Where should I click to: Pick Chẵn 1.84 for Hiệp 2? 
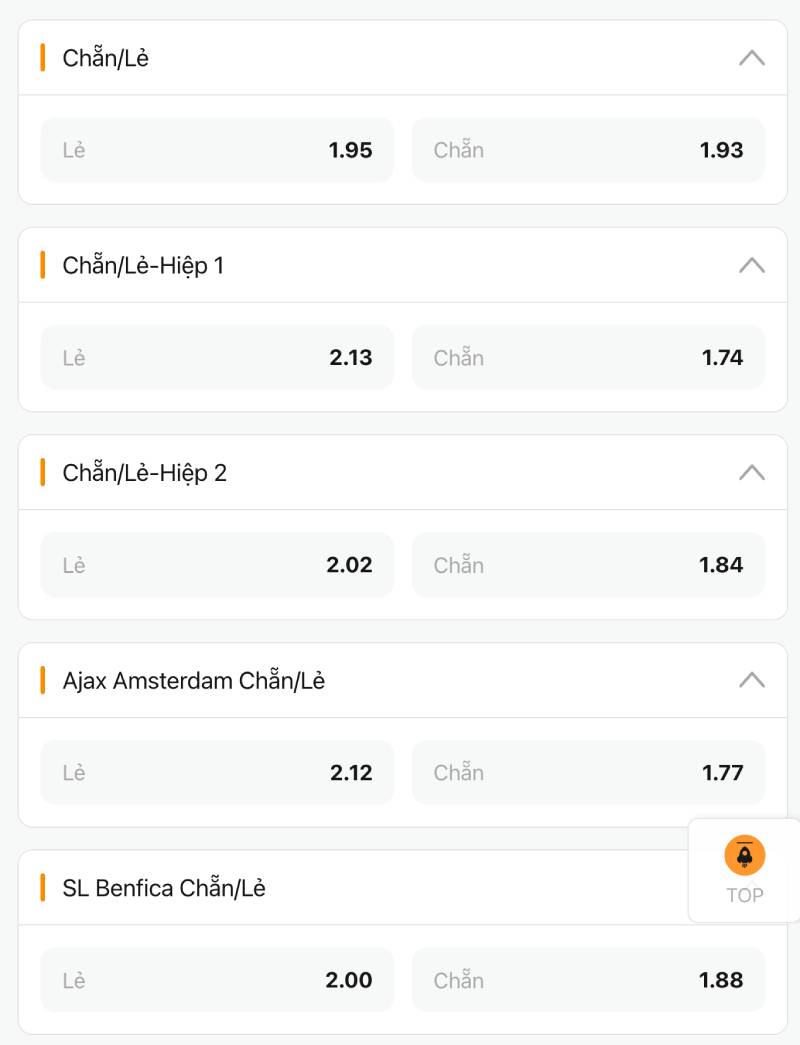point(588,565)
